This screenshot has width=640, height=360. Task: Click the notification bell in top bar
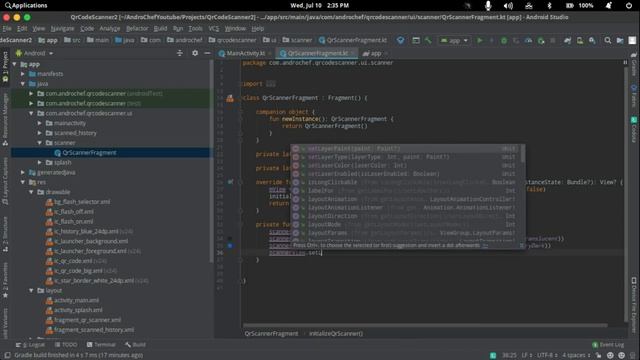tap(609, 5)
